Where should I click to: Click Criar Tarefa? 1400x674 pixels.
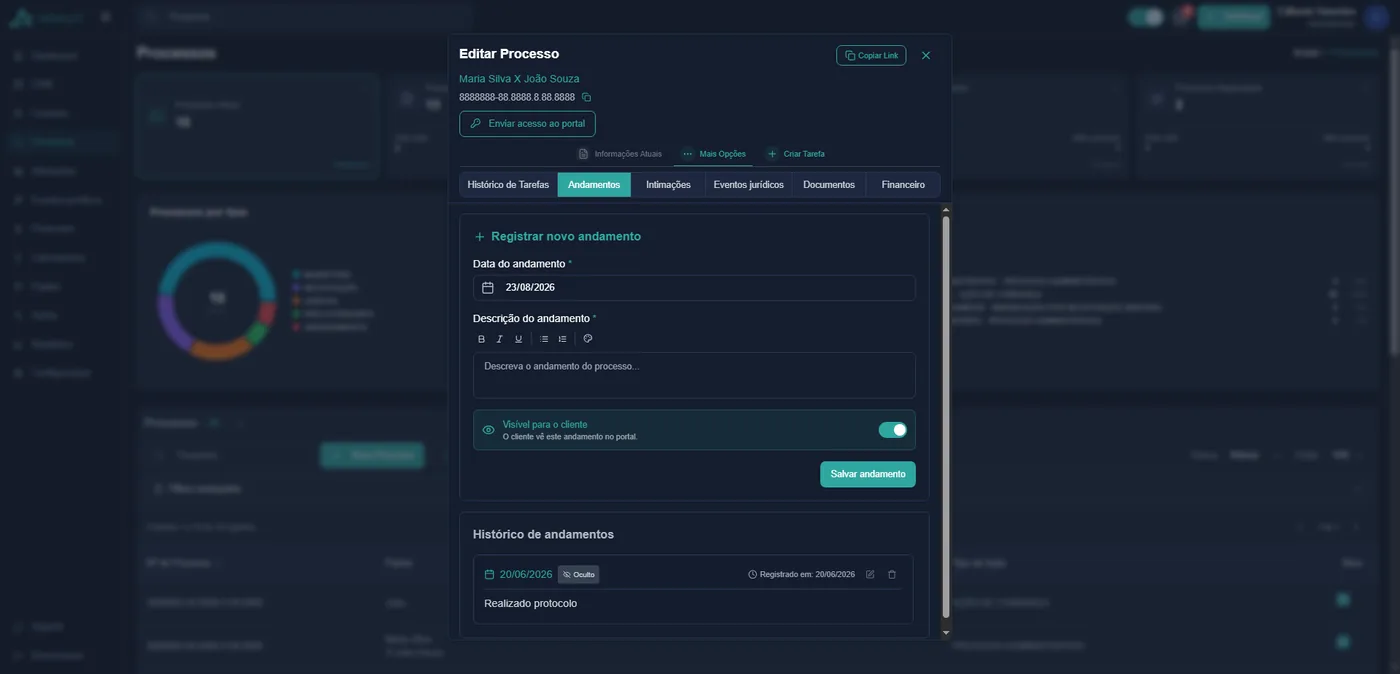click(x=796, y=154)
